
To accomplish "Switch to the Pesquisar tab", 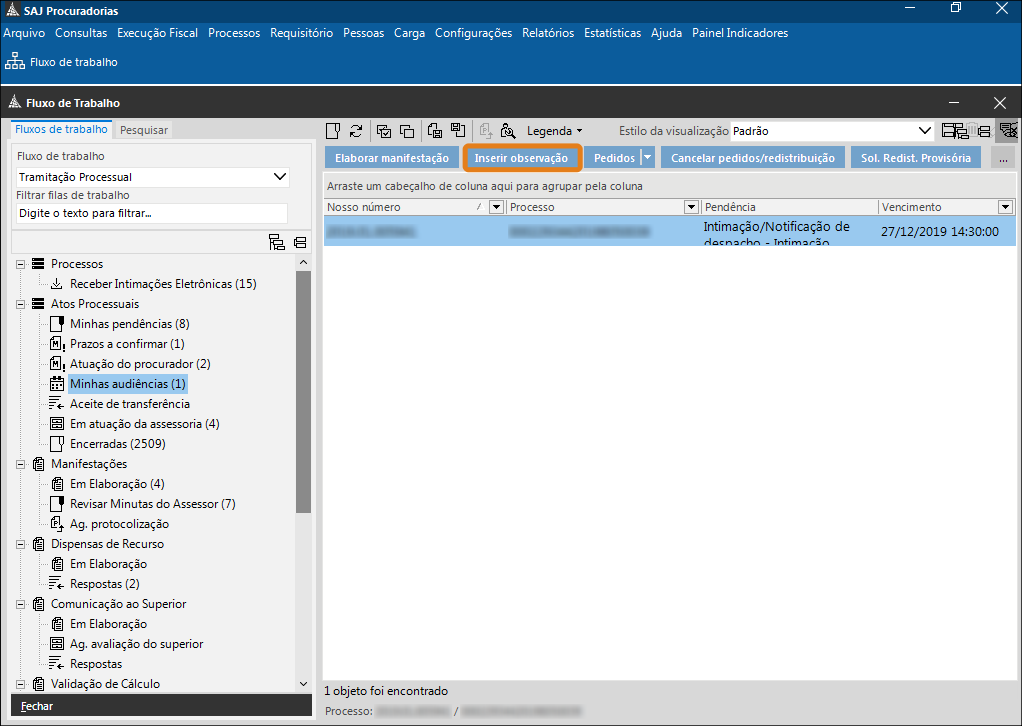I will click(x=144, y=130).
